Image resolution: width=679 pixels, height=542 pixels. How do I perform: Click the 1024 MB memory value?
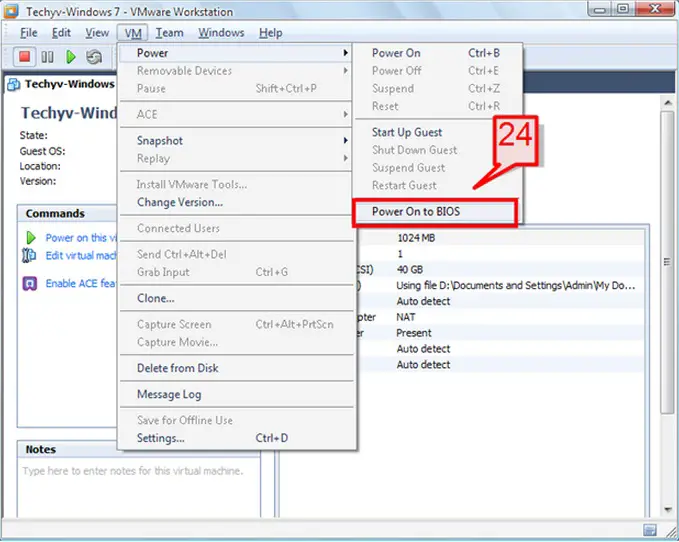pyautogui.click(x=416, y=238)
